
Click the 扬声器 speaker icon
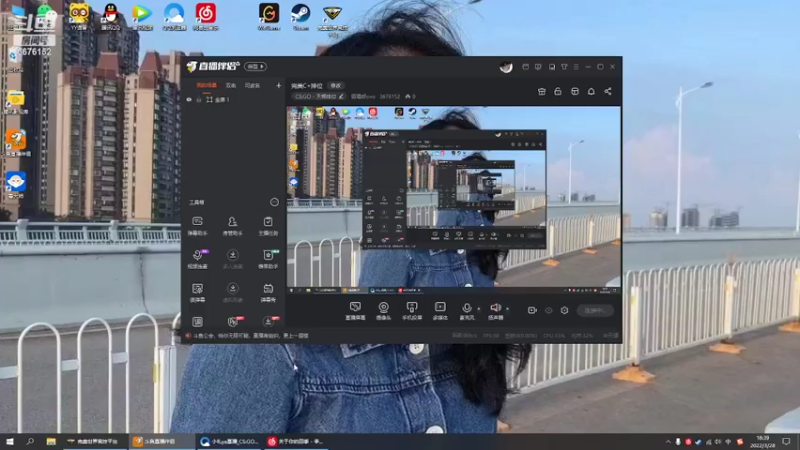(x=495, y=310)
